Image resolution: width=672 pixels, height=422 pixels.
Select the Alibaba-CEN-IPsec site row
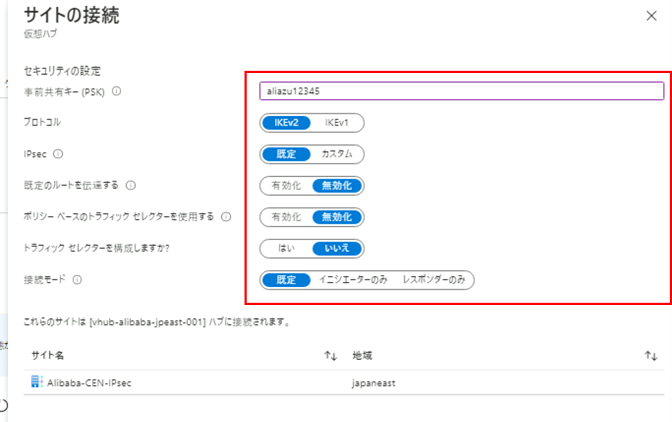344,383
